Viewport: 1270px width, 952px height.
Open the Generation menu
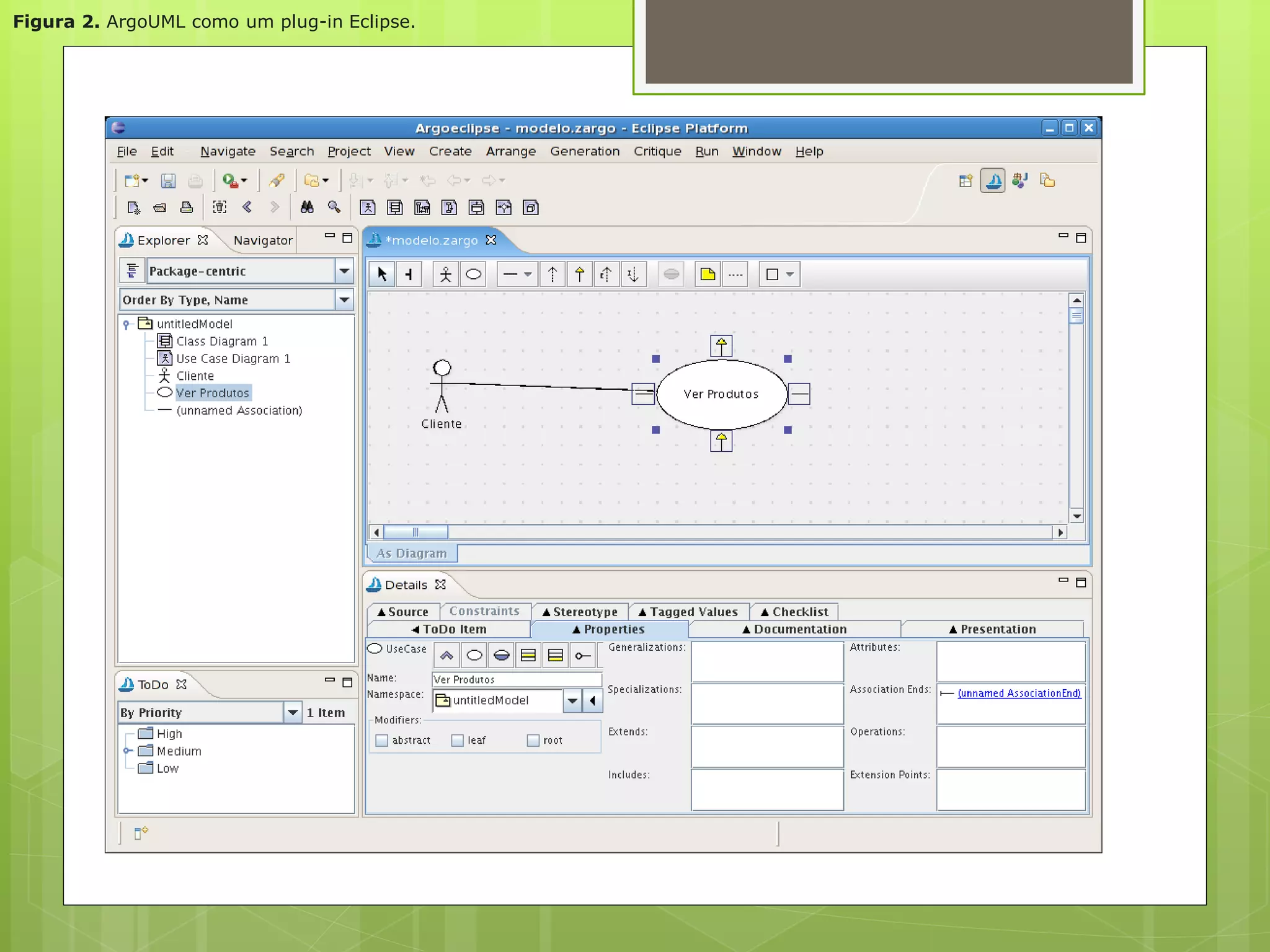(585, 151)
